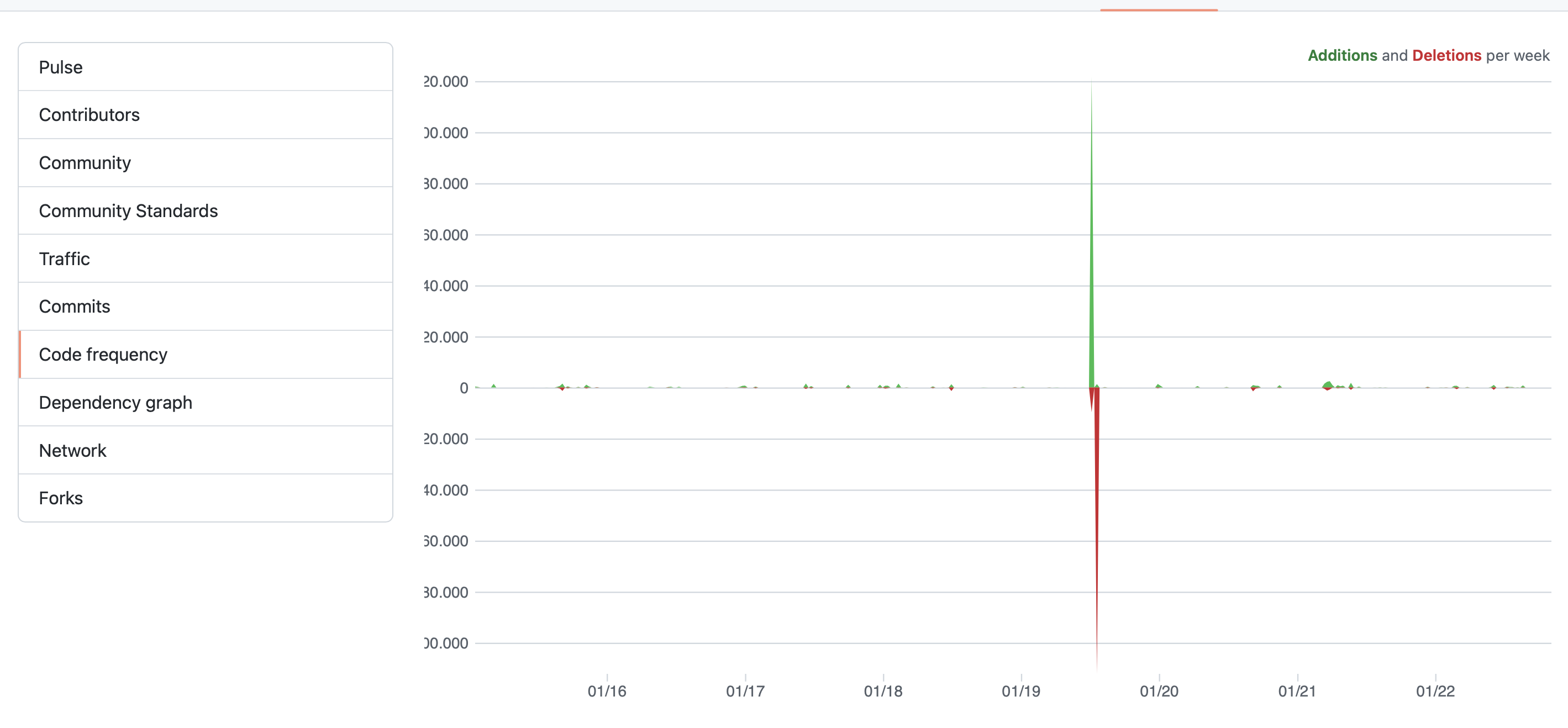1568x728 pixels.
Task: Open the Dependency graph page
Action: pyautogui.click(x=205, y=402)
